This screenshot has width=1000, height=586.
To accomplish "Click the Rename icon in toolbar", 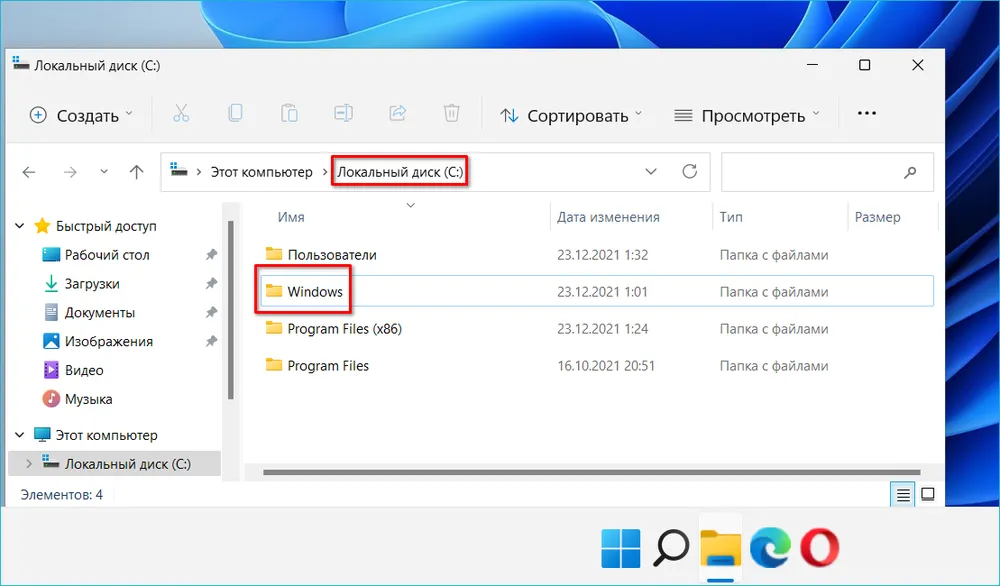I will point(343,114).
